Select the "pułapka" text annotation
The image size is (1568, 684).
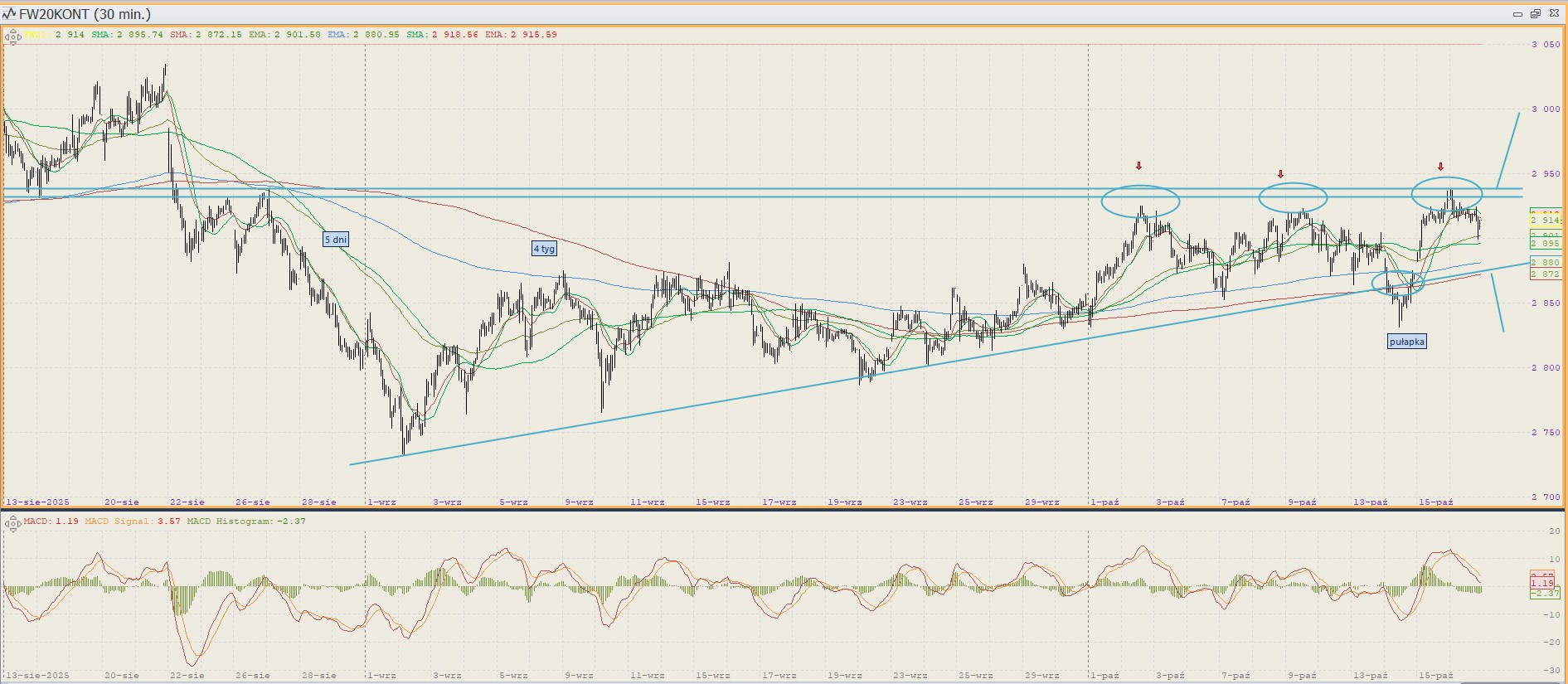(1406, 342)
